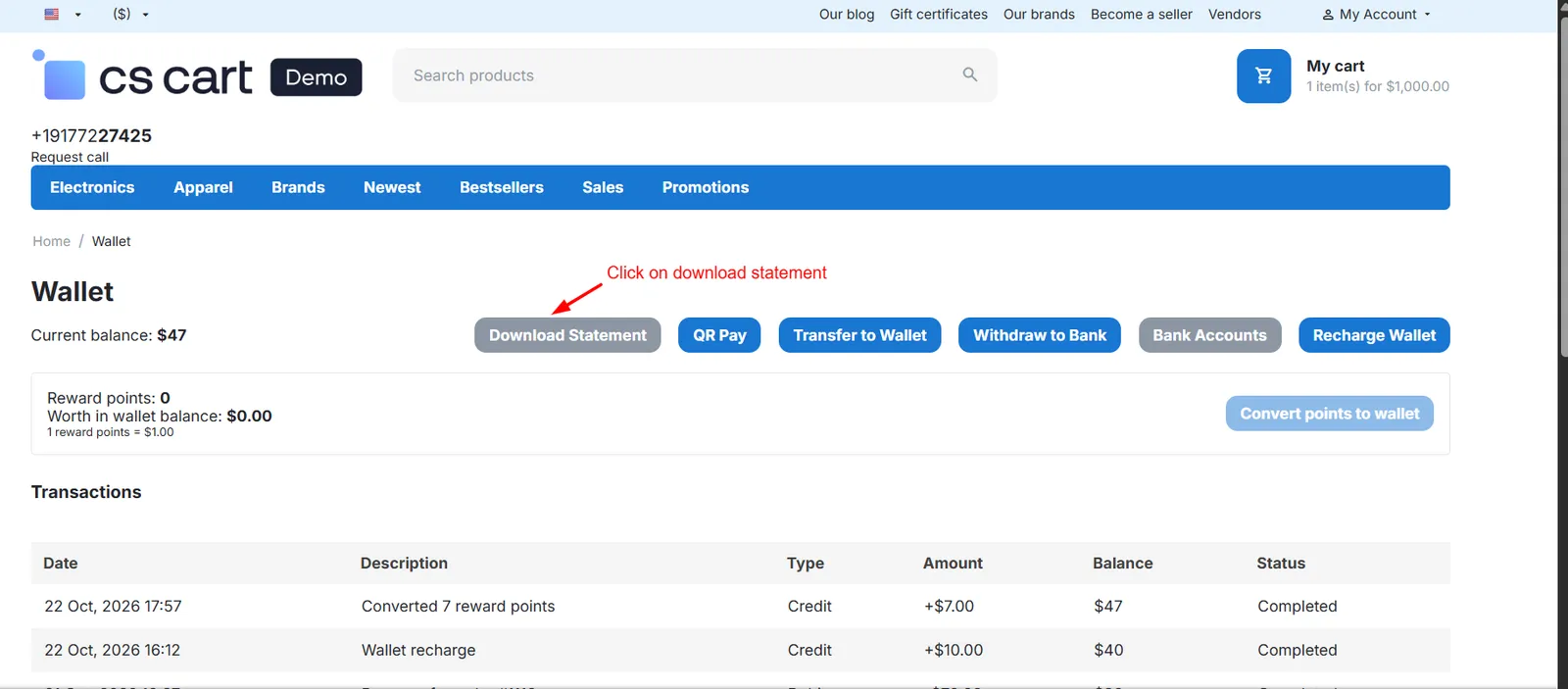
Task: Click the Type column header
Action: [806, 564]
